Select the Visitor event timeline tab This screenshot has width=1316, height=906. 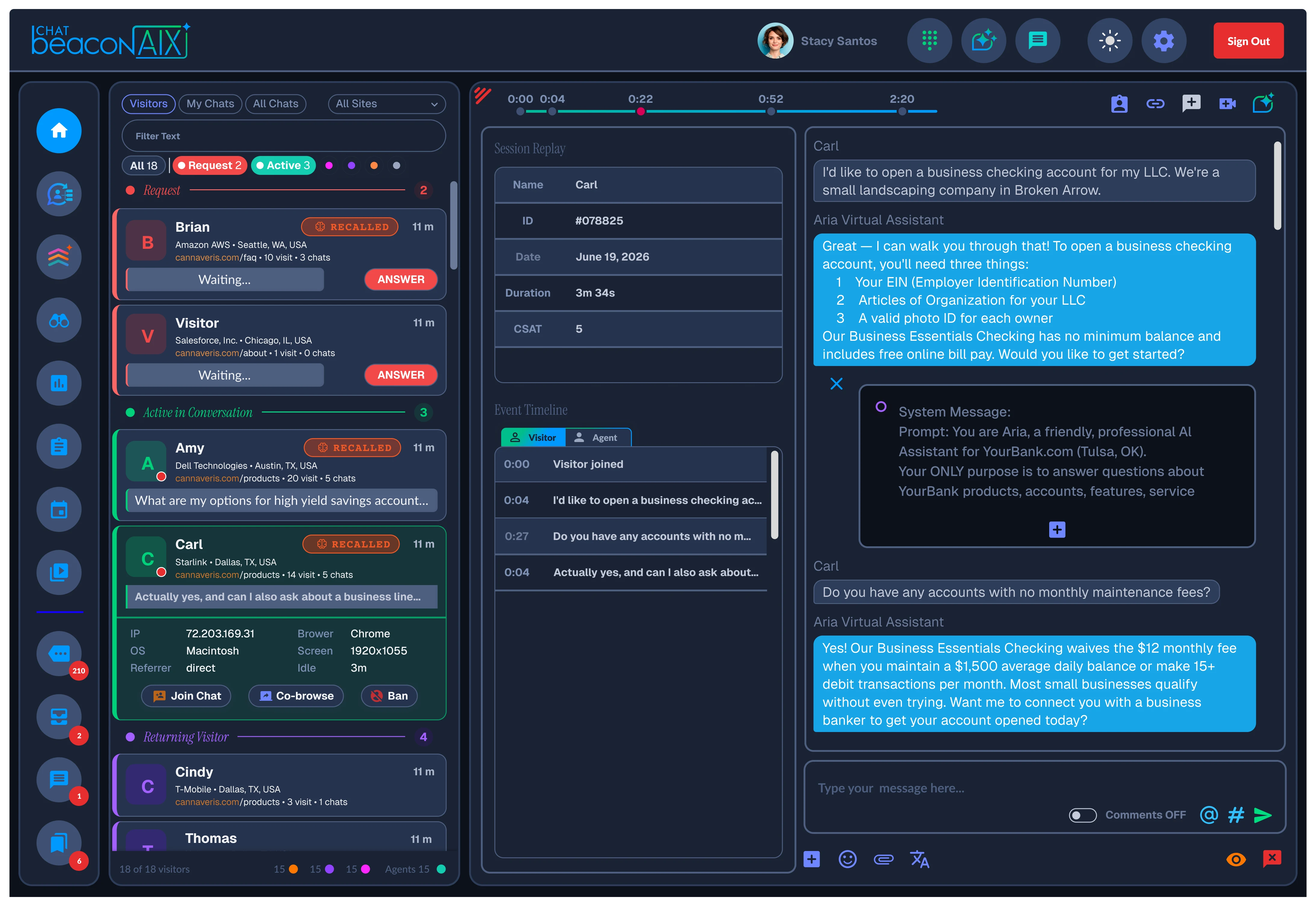coord(533,438)
